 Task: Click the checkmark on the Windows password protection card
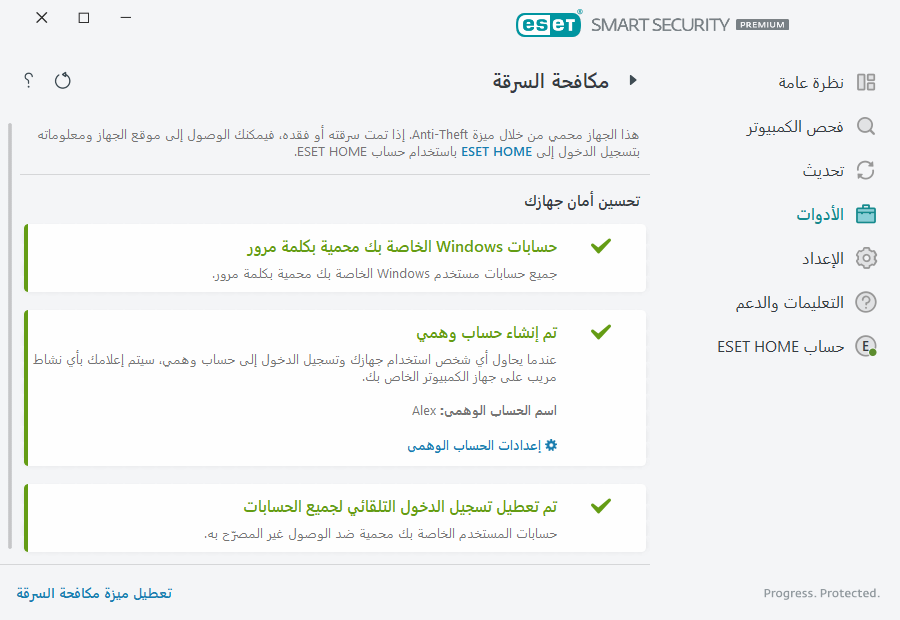(x=601, y=244)
